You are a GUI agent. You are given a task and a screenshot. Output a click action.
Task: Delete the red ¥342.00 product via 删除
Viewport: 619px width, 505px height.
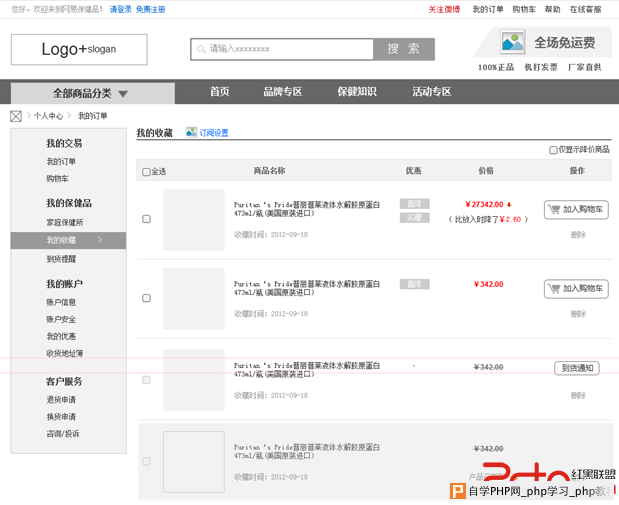[x=578, y=314]
